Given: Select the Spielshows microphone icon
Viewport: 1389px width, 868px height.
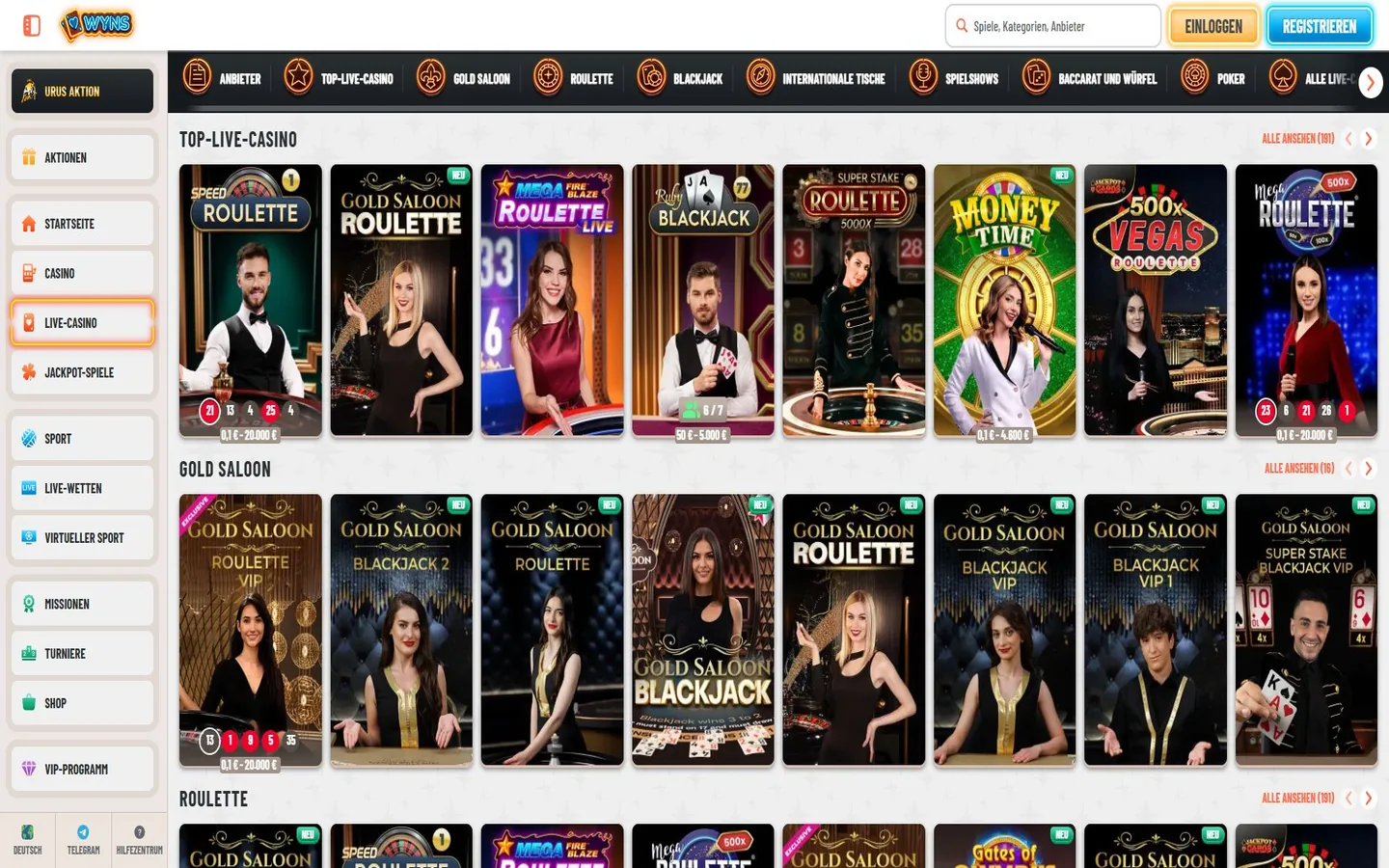Looking at the screenshot, I should (923, 75).
